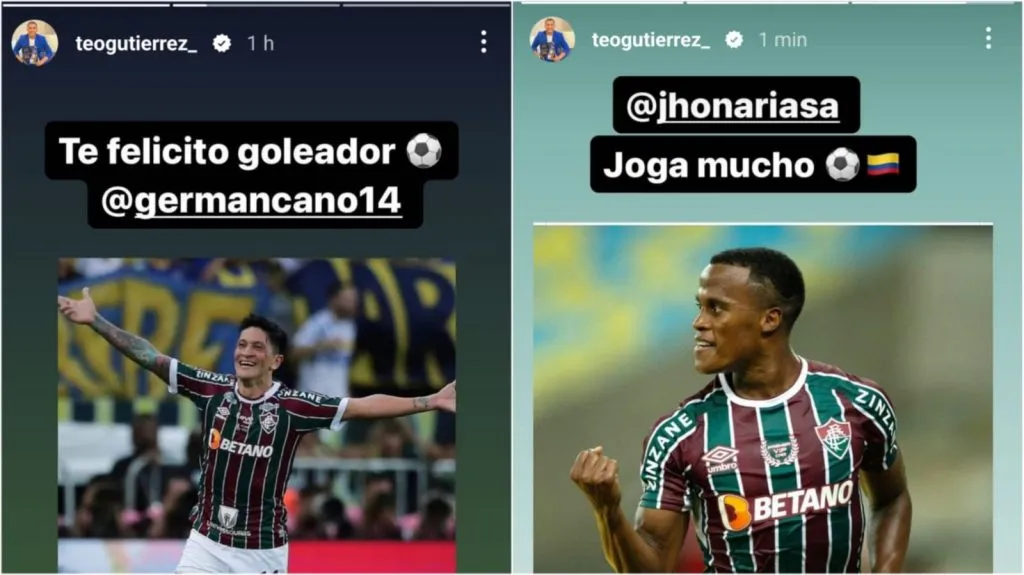This screenshot has height=575, width=1024.
Task: Tap the soccer ball emoji after goleador
Action: [424, 151]
